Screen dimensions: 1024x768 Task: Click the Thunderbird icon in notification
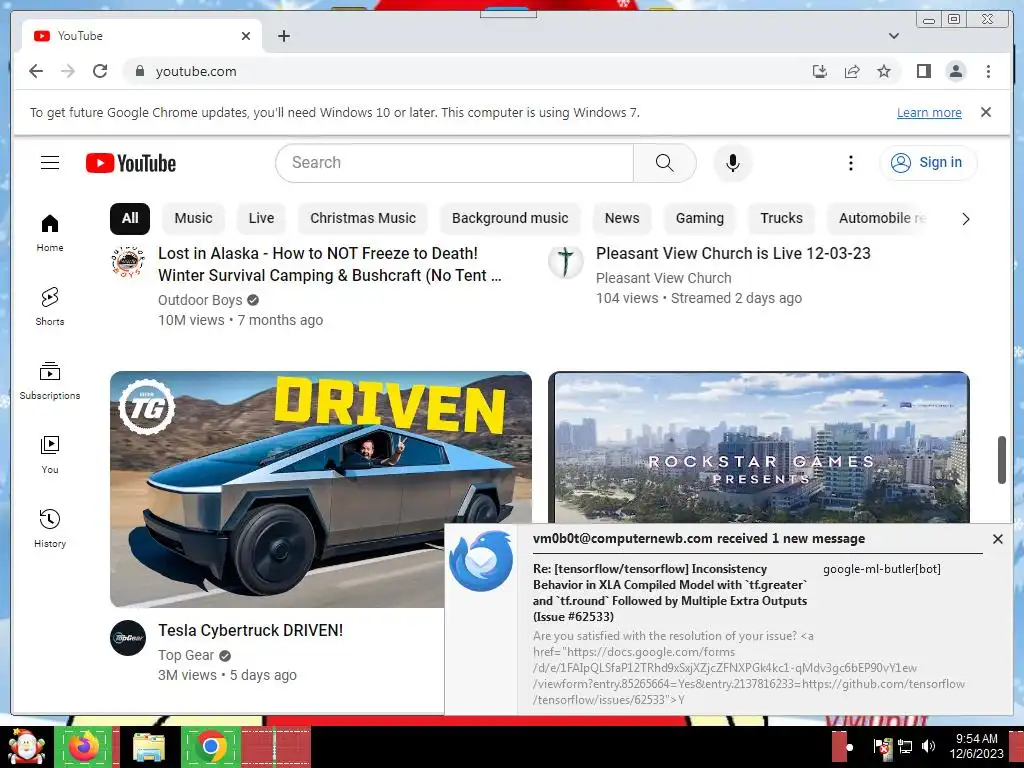coord(481,561)
